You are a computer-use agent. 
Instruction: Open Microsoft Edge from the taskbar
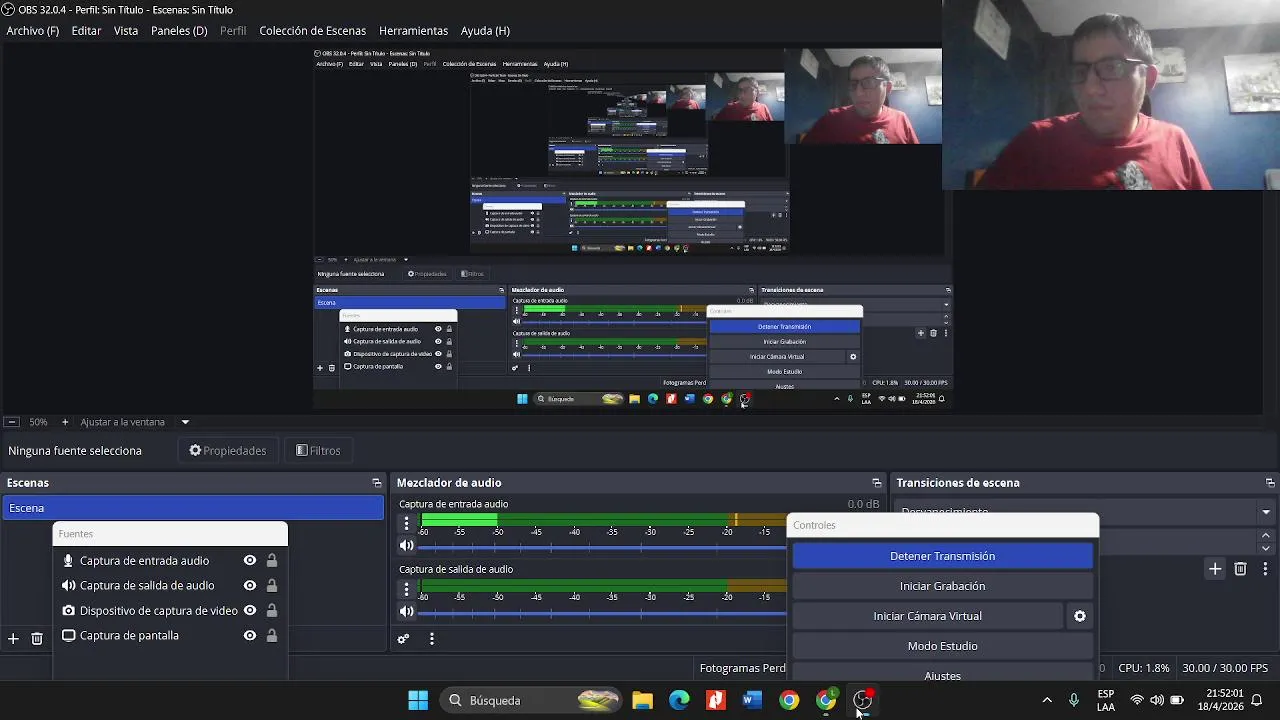679,700
